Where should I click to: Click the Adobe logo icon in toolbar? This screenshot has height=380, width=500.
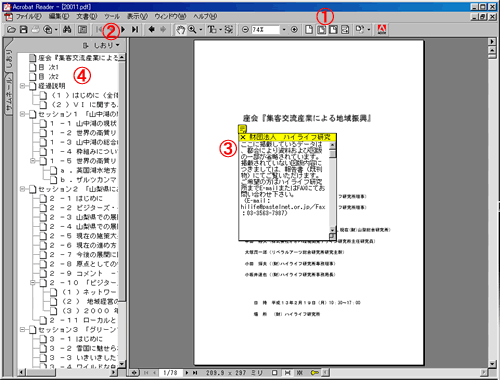[x=382, y=30]
